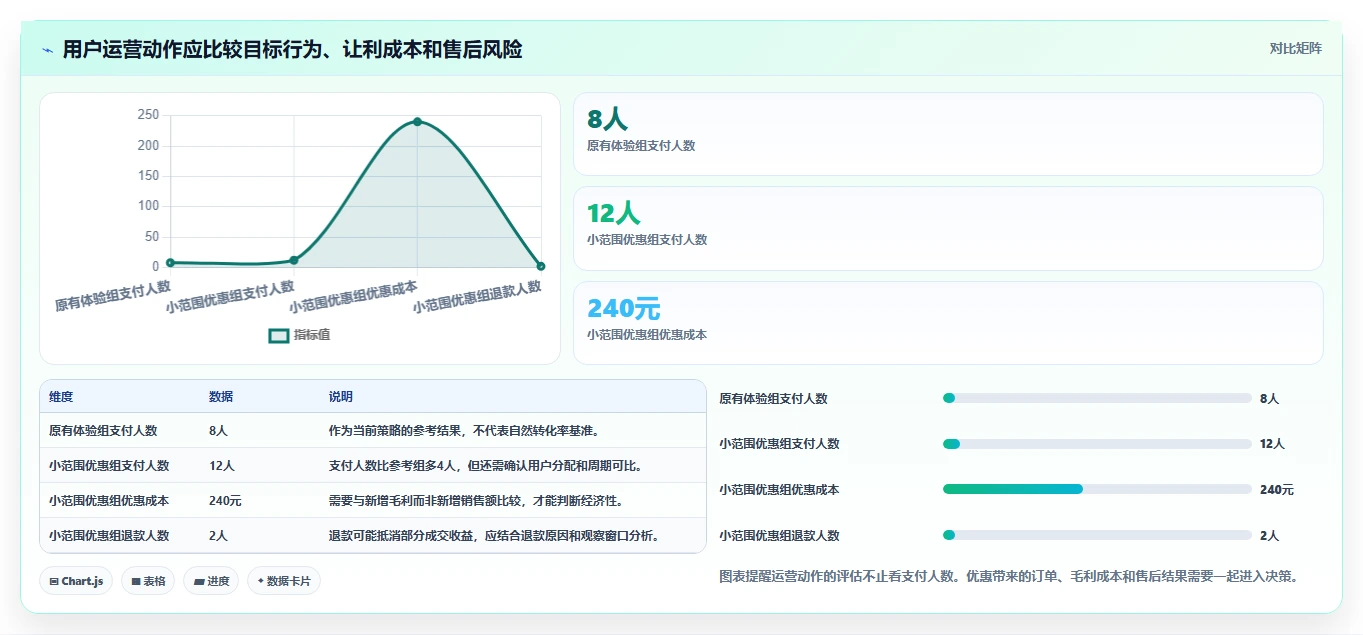Toggle the 指标值 legend swatch

(x=279, y=335)
